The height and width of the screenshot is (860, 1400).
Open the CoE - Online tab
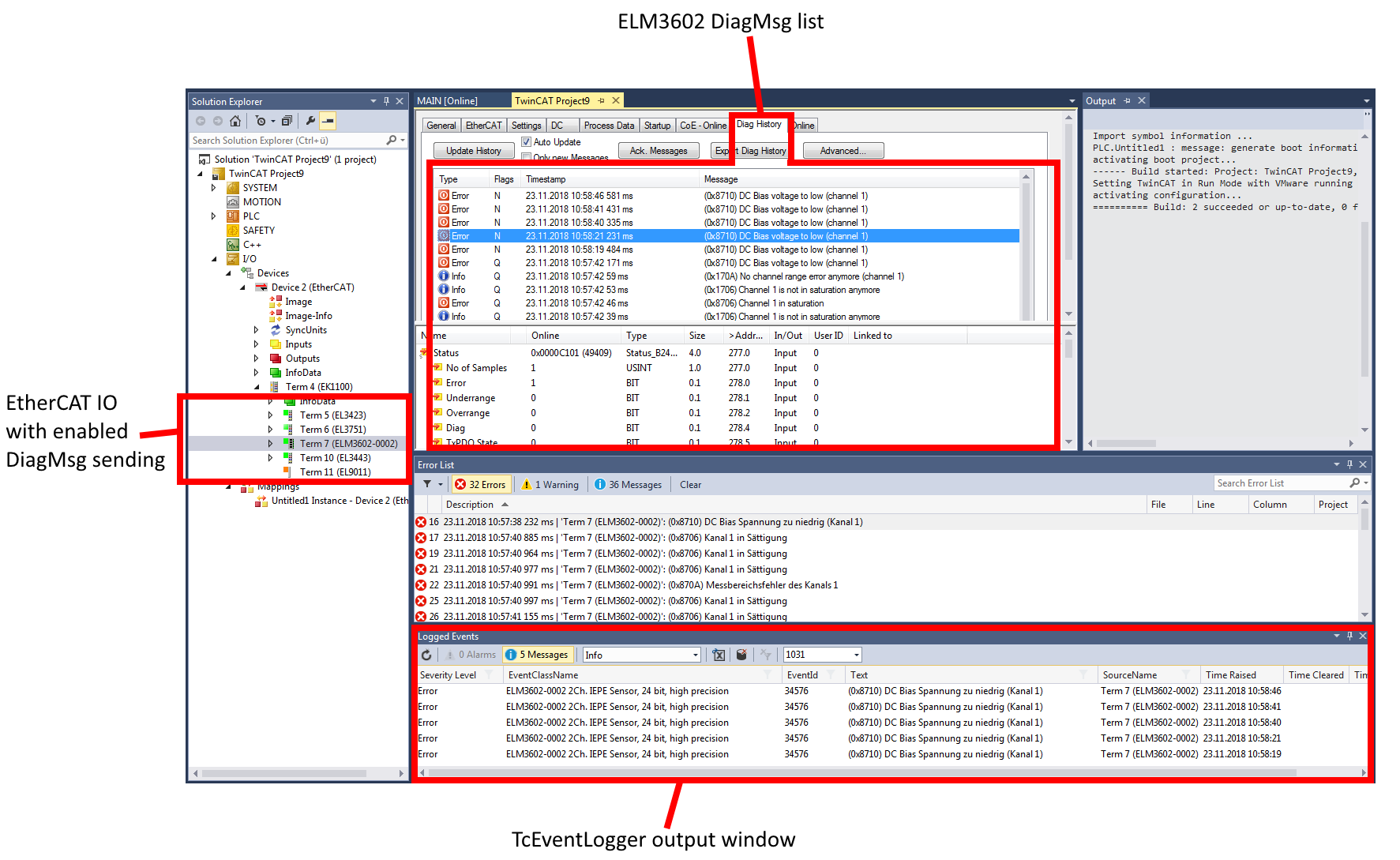[x=703, y=126]
